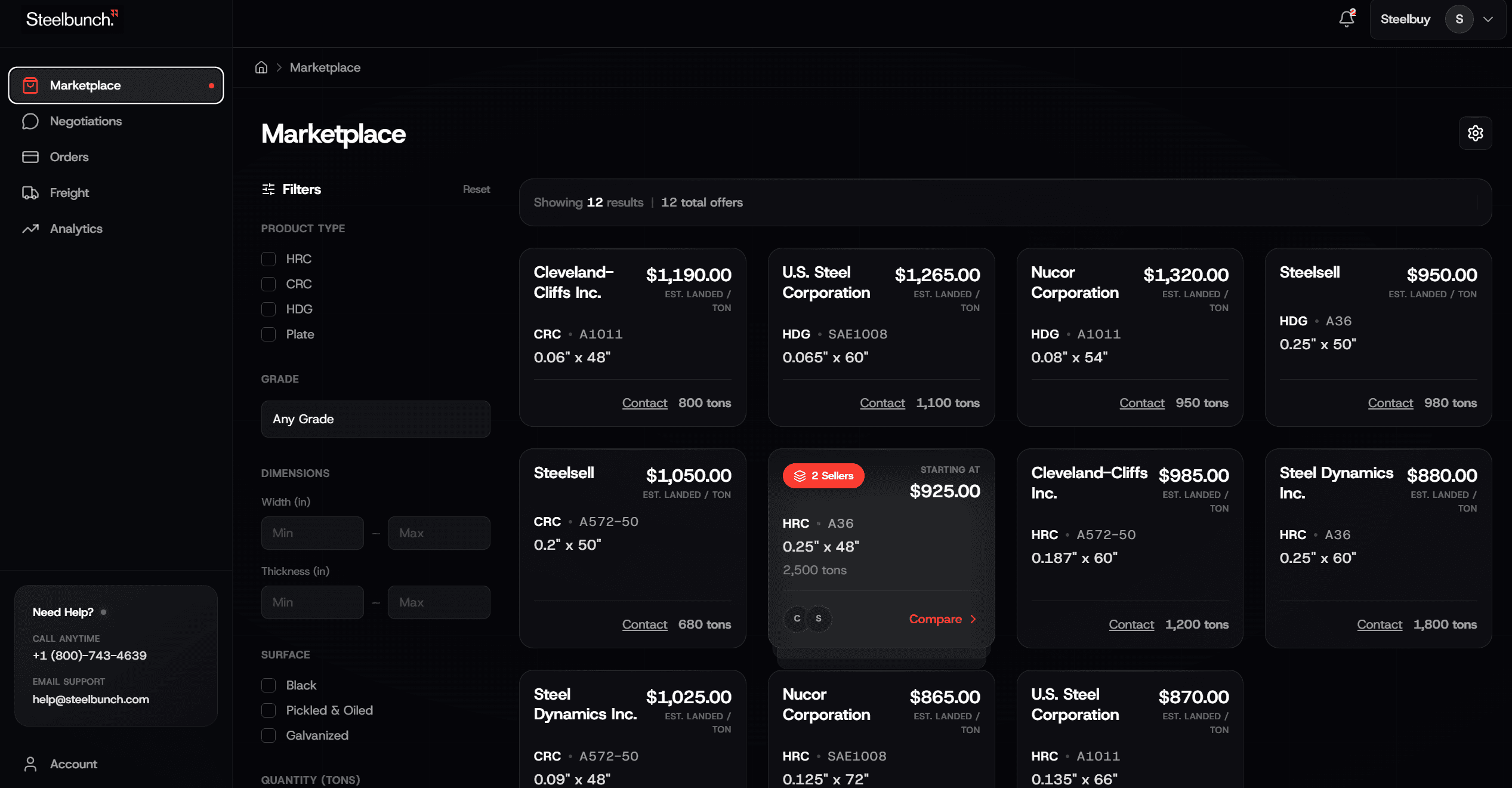1512x788 pixels.
Task: Switch to the Marketplace breadcrumb
Action: coord(325,67)
